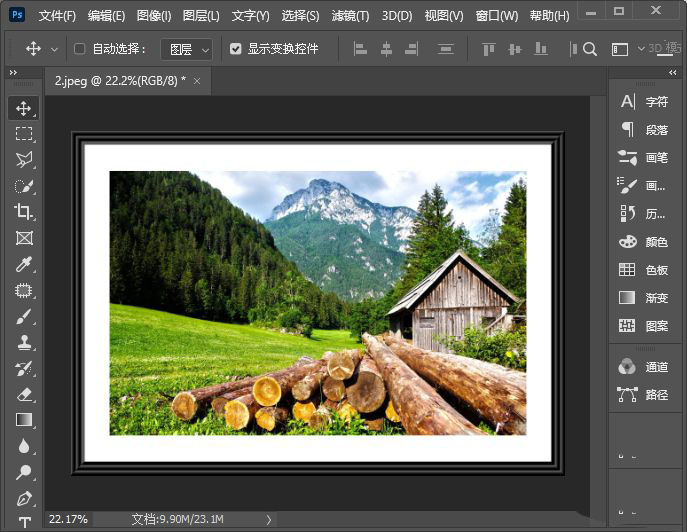
Task: Open the 3D(D) menu
Action: click(397, 16)
